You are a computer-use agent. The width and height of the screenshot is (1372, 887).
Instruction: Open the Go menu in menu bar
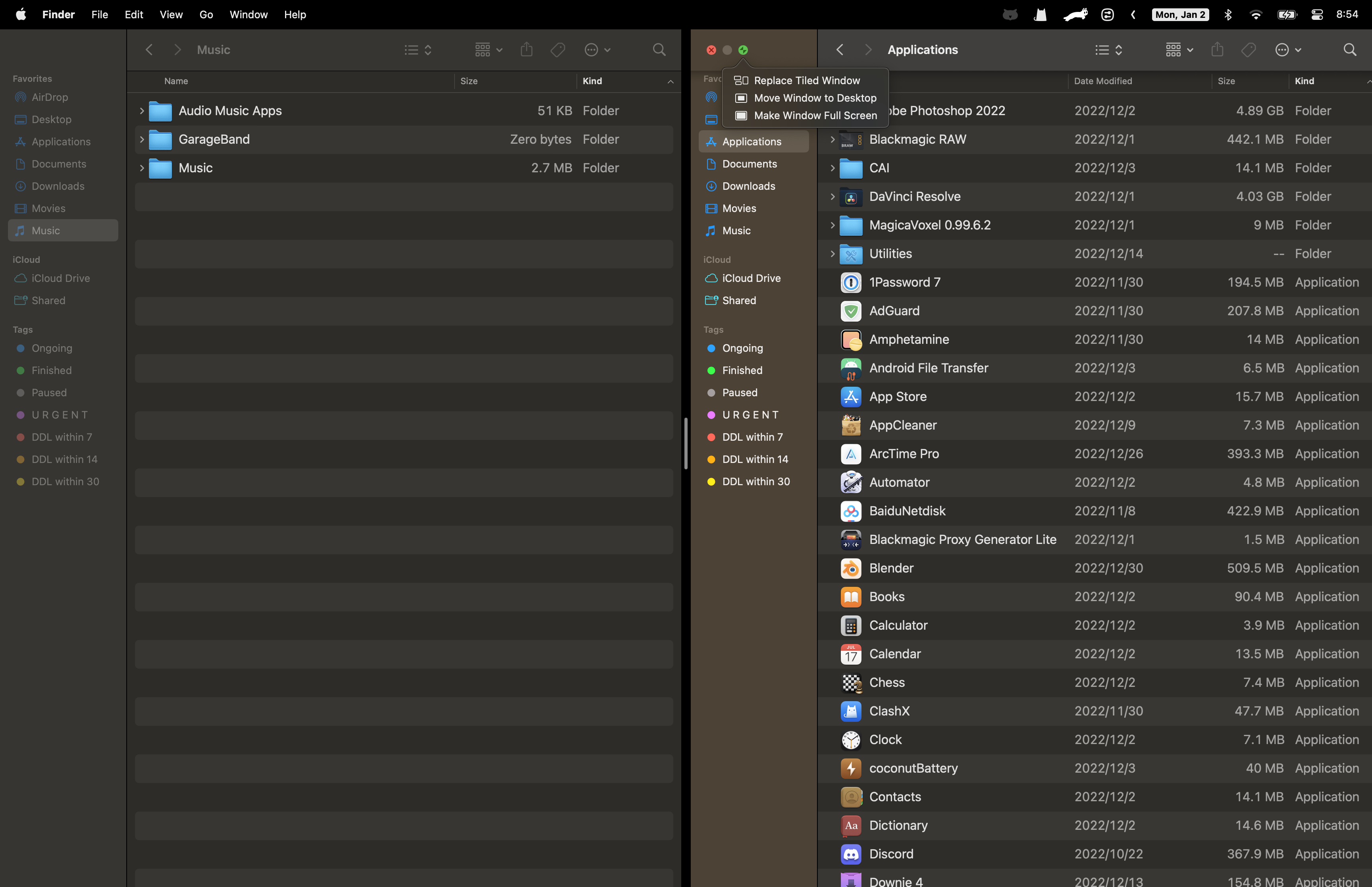pyautogui.click(x=206, y=15)
